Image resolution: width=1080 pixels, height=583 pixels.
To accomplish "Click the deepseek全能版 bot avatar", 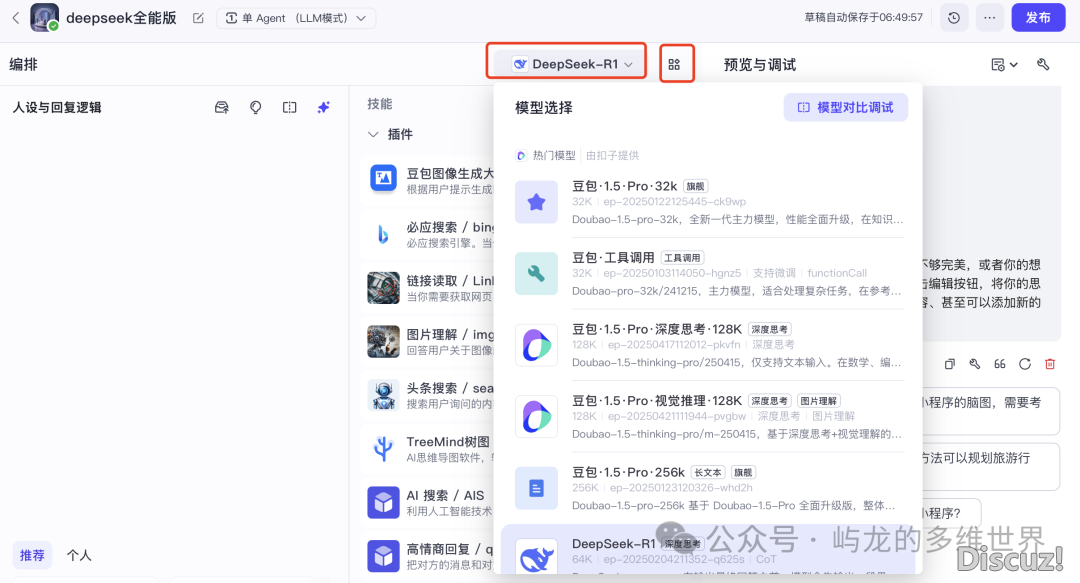I will point(45,18).
